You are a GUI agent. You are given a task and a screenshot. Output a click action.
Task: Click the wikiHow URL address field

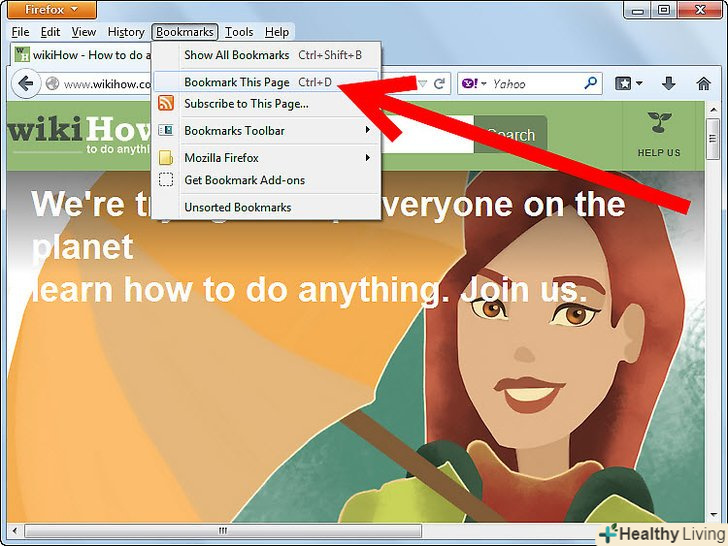[107, 84]
